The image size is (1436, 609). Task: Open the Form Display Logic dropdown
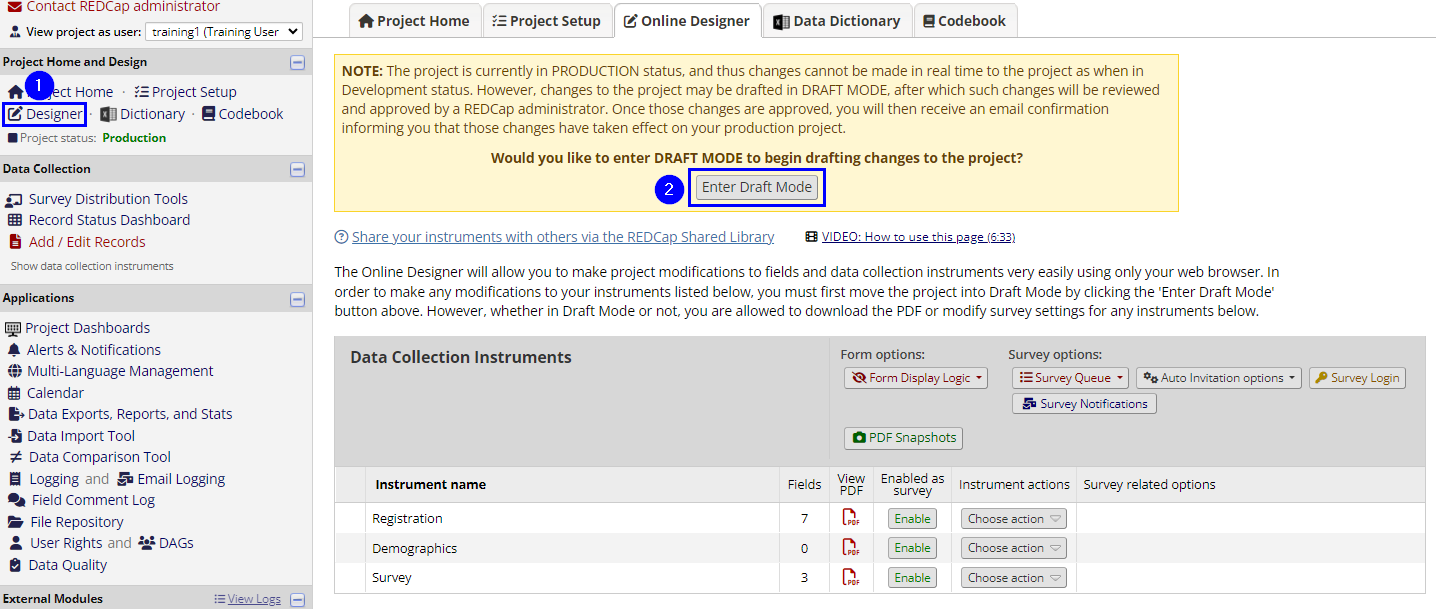(916, 378)
